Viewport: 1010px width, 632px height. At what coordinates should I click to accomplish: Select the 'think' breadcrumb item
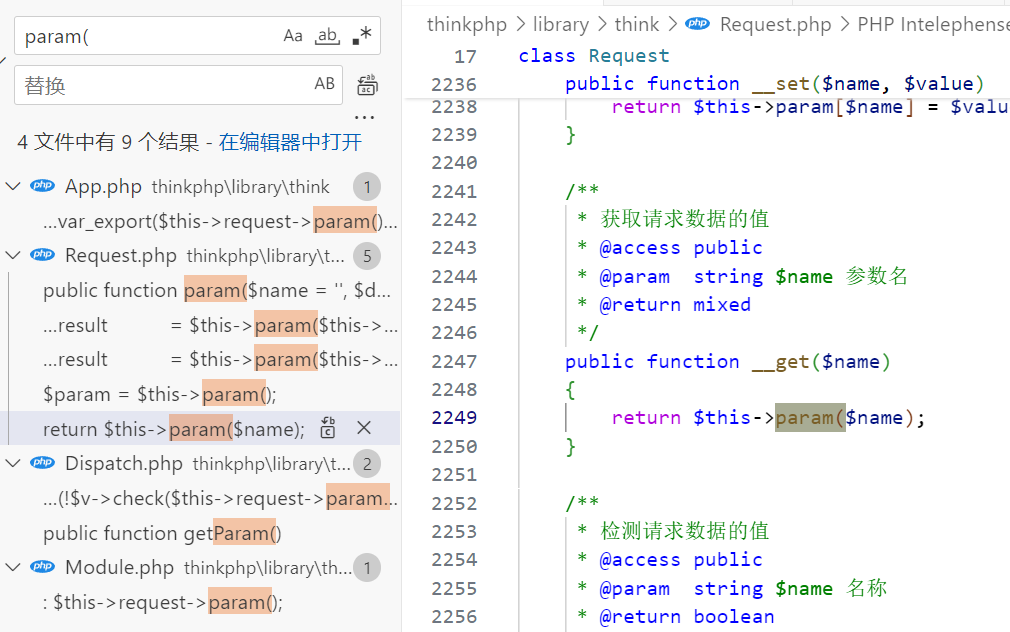(x=637, y=24)
